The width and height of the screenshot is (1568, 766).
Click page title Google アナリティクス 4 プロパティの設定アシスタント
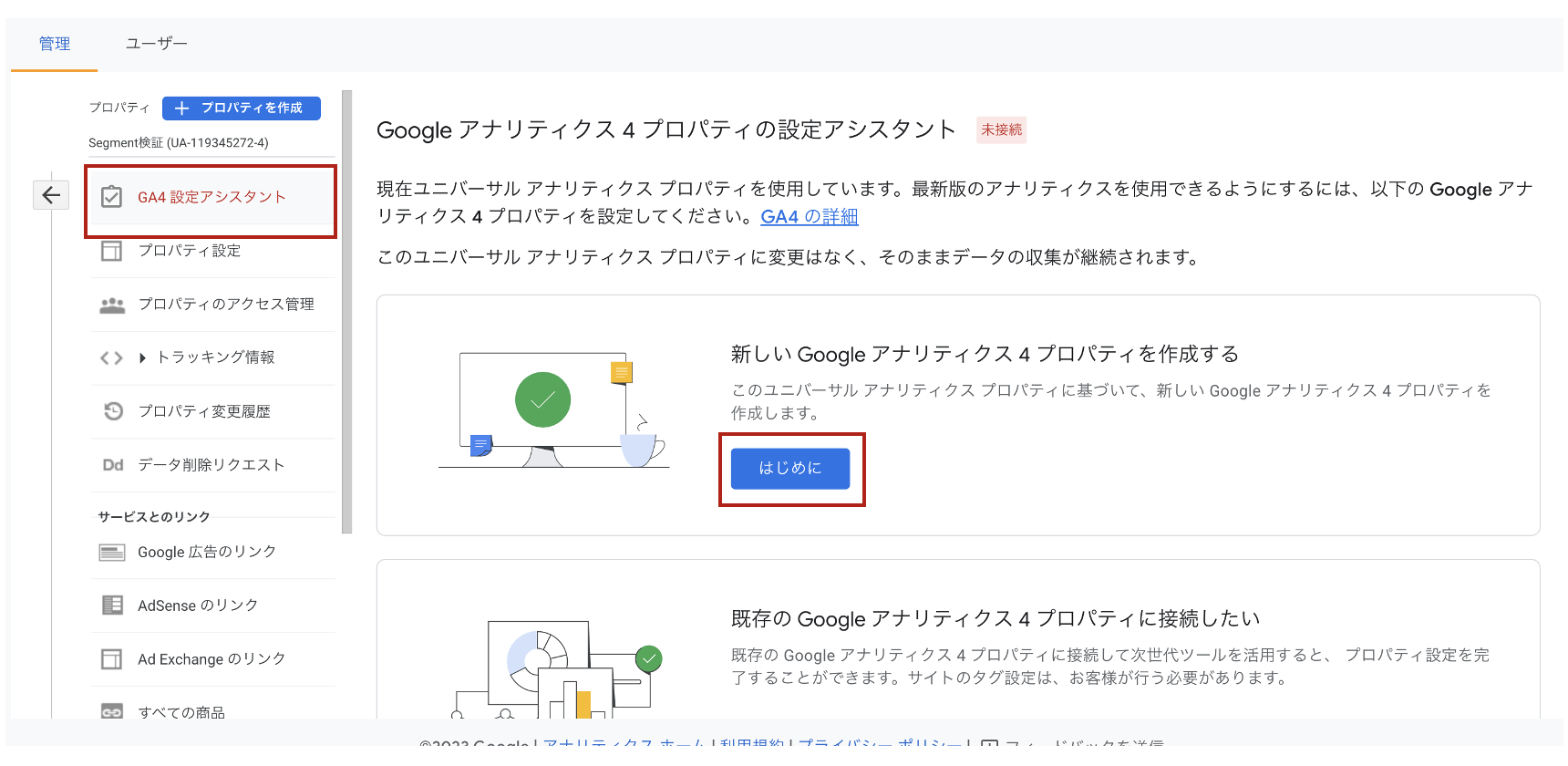(666, 129)
